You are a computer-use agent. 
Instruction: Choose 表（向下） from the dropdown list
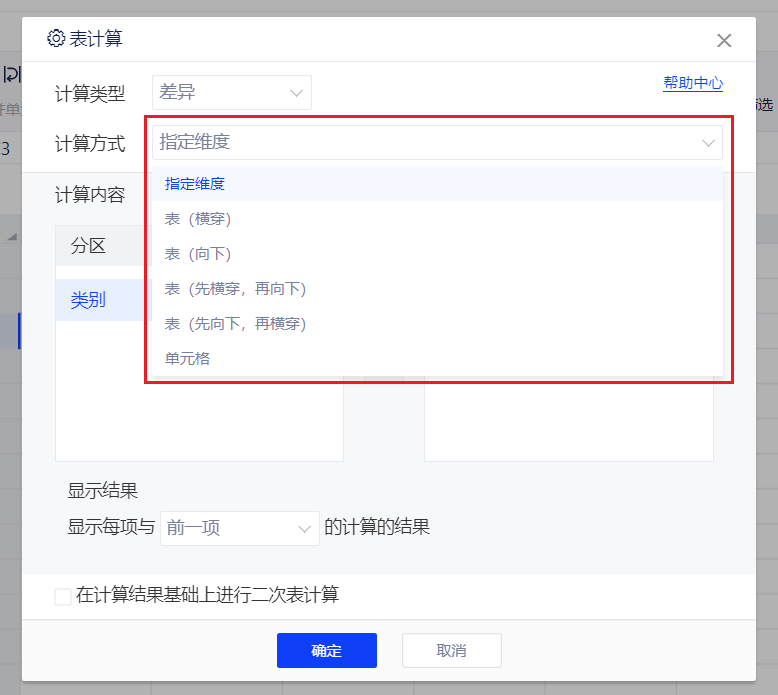click(198, 254)
